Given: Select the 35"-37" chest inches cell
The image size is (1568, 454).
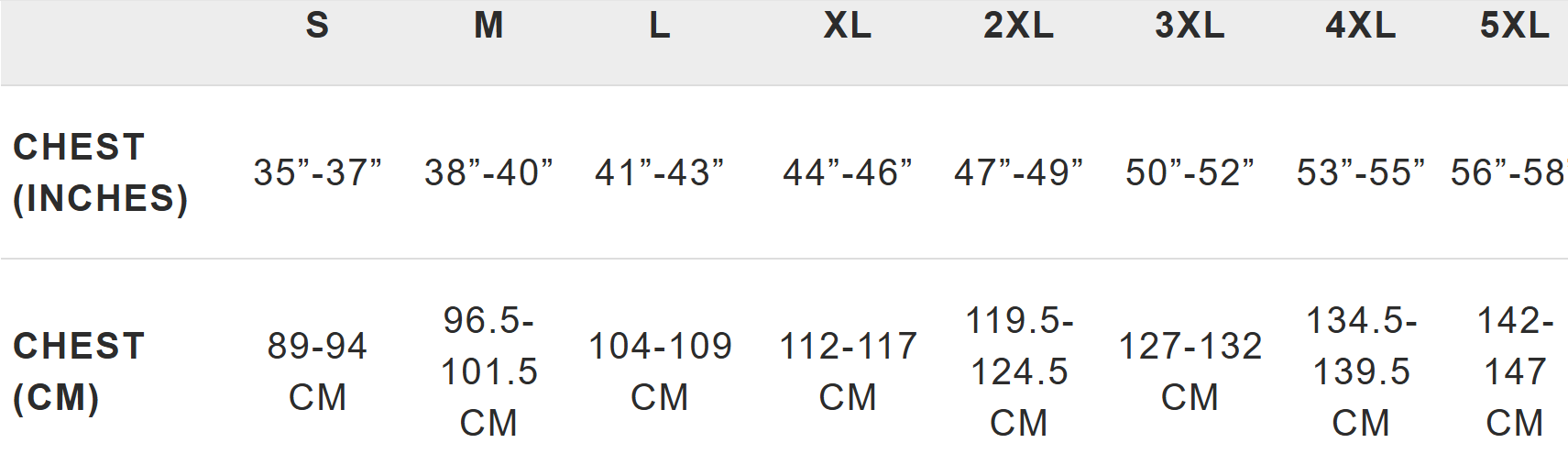Looking at the screenshot, I should [x=317, y=172].
